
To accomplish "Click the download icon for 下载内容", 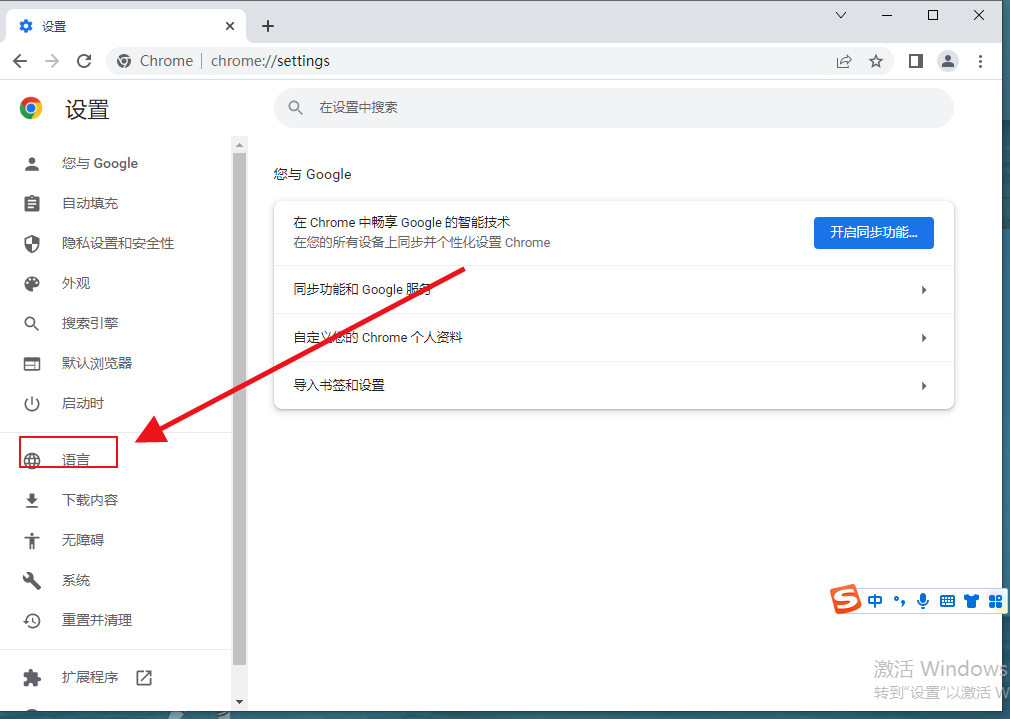I will [32, 500].
